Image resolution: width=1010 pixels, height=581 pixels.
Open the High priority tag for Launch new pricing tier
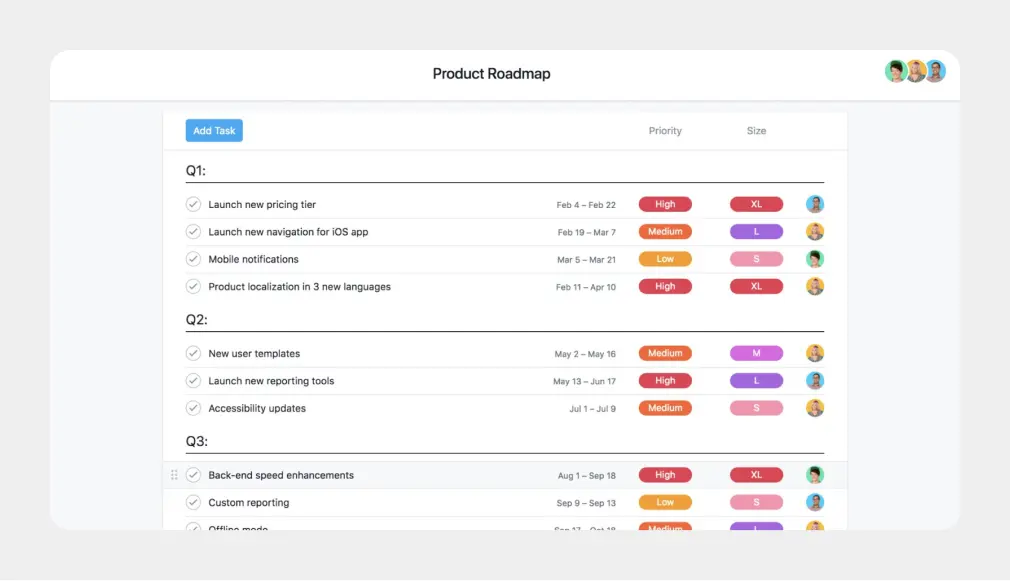[x=665, y=204]
